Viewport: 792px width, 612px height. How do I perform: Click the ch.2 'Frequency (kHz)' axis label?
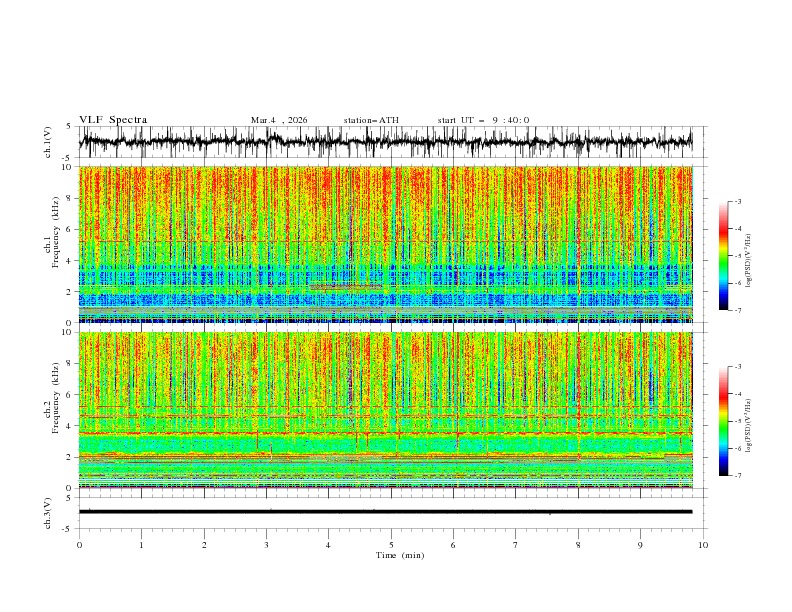[x=56, y=398]
